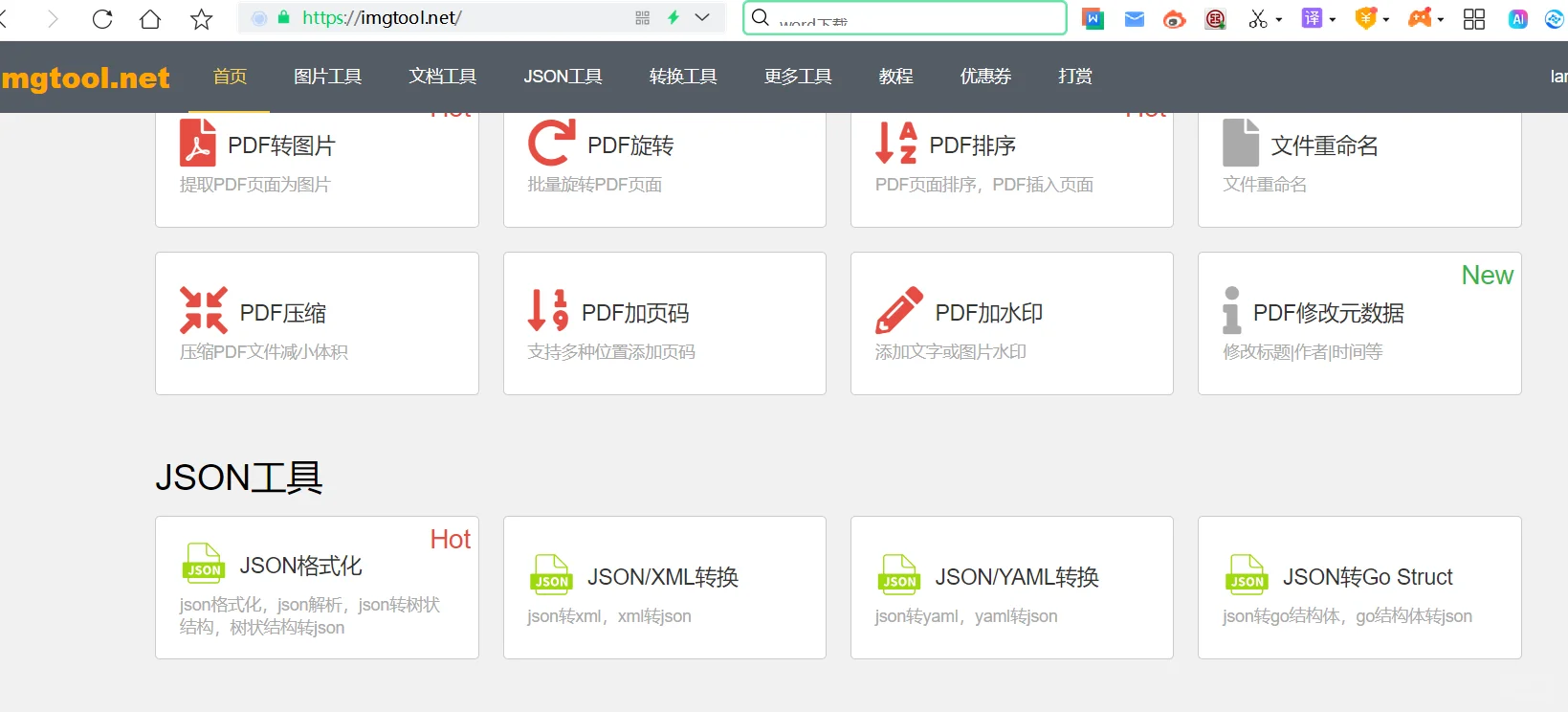Image resolution: width=1568 pixels, height=712 pixels.
Task: Open the PDF排序 tool link
Action: (x=973, y=145)
